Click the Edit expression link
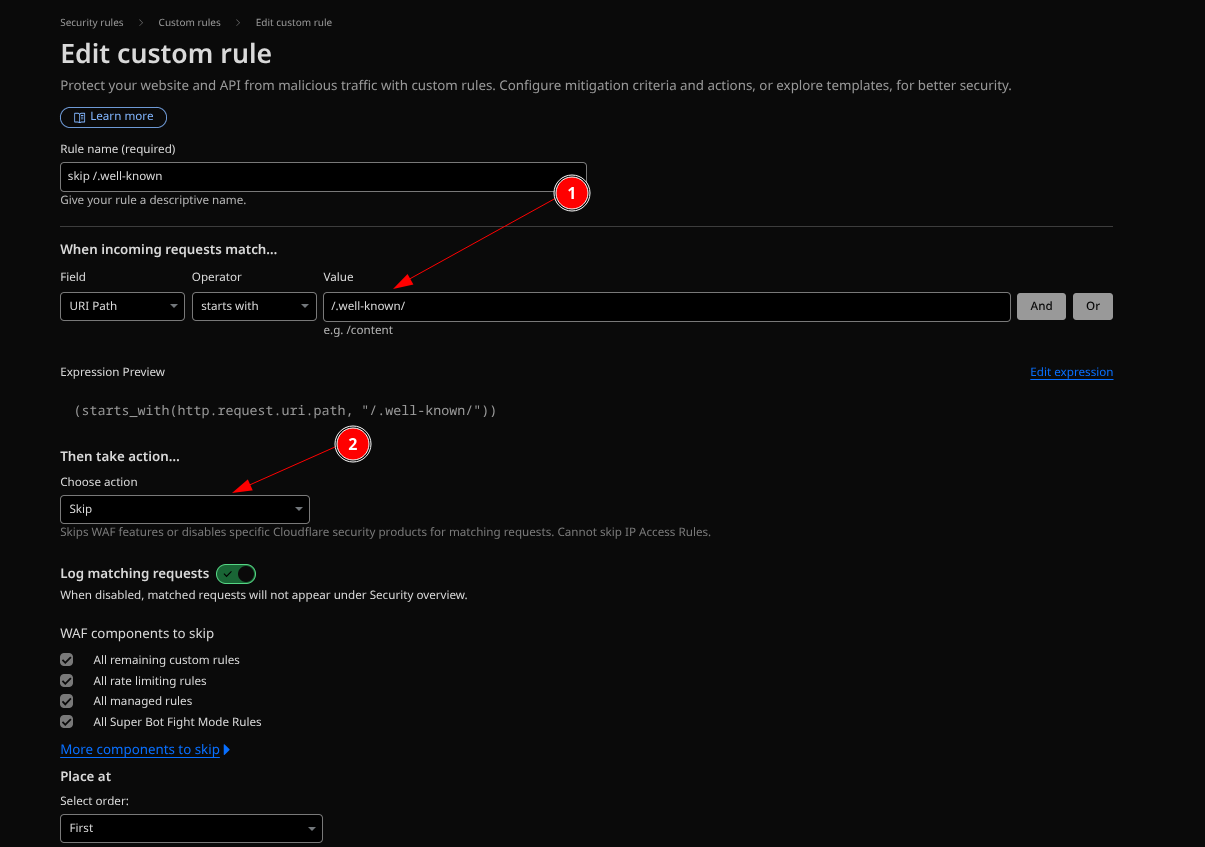This screenshot has width=1205, height=847. click(x=1071, y=372)
